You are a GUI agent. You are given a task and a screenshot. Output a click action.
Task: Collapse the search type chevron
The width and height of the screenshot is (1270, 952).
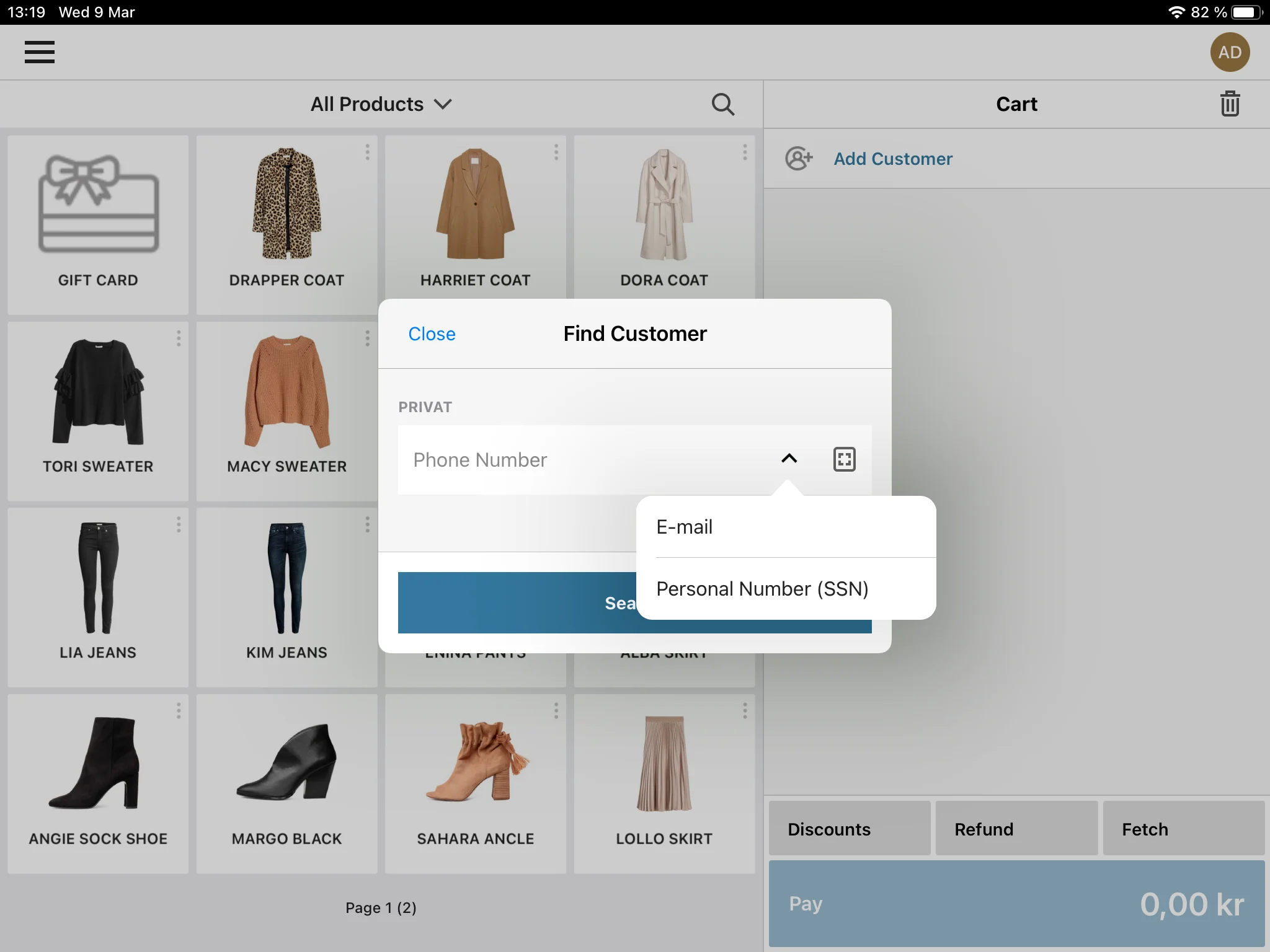click(789, 459)
